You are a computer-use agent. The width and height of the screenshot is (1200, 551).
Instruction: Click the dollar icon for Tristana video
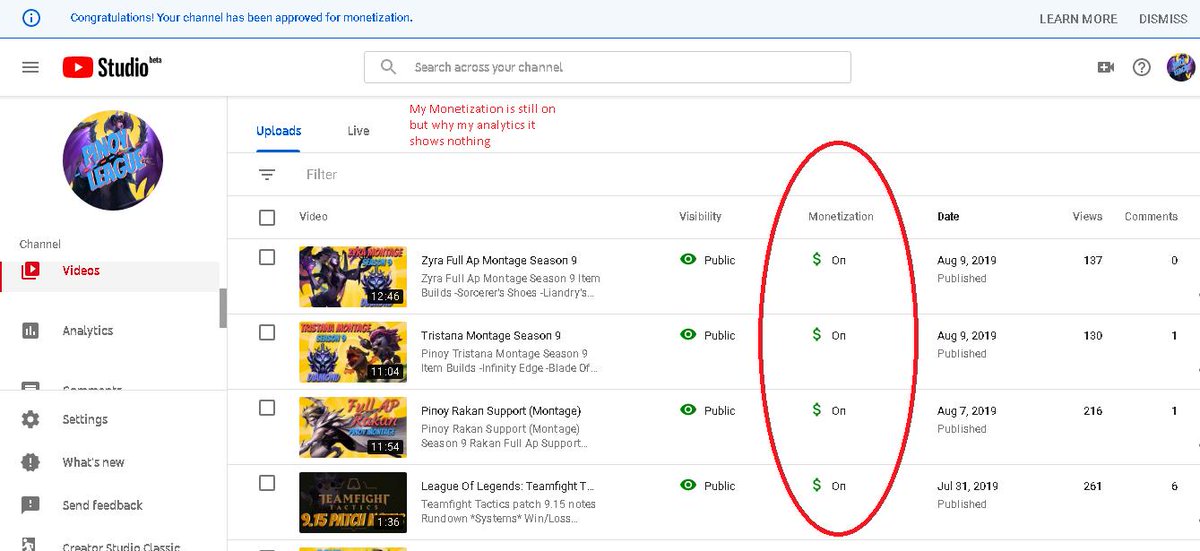(817, 335)
